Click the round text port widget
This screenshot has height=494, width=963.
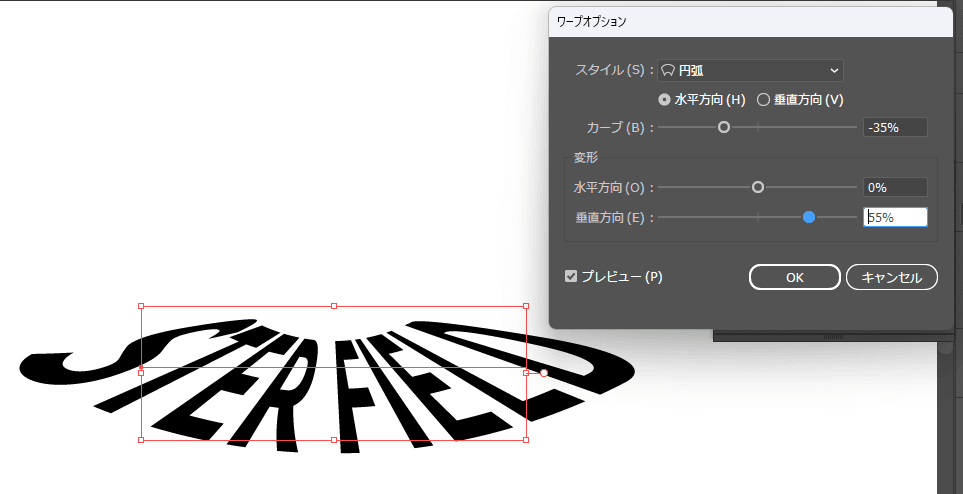tap(544, 373)
